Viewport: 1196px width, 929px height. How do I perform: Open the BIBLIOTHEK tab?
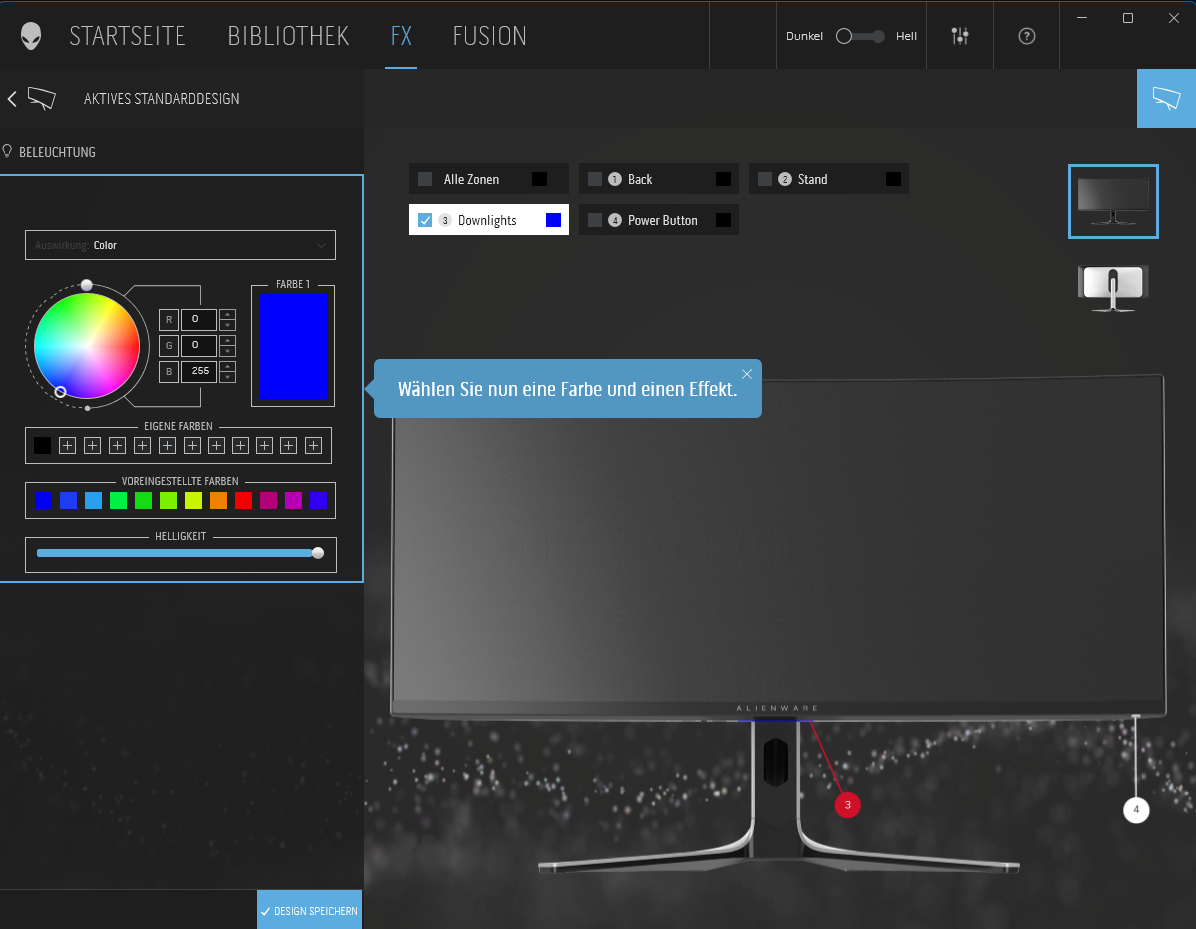(x=288, y=36)
